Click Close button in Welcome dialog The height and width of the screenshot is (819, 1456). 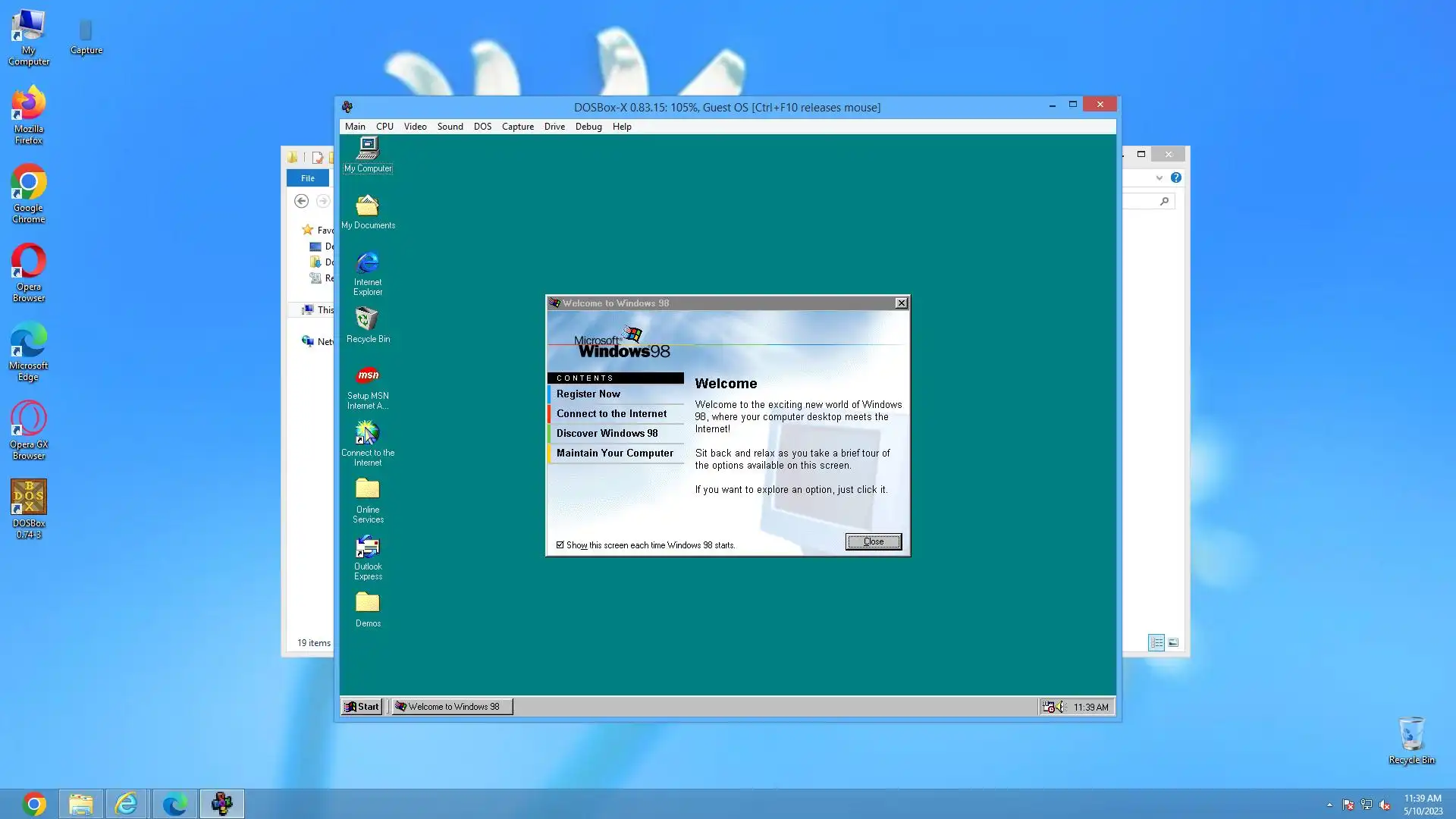click(x=873, y=541)
